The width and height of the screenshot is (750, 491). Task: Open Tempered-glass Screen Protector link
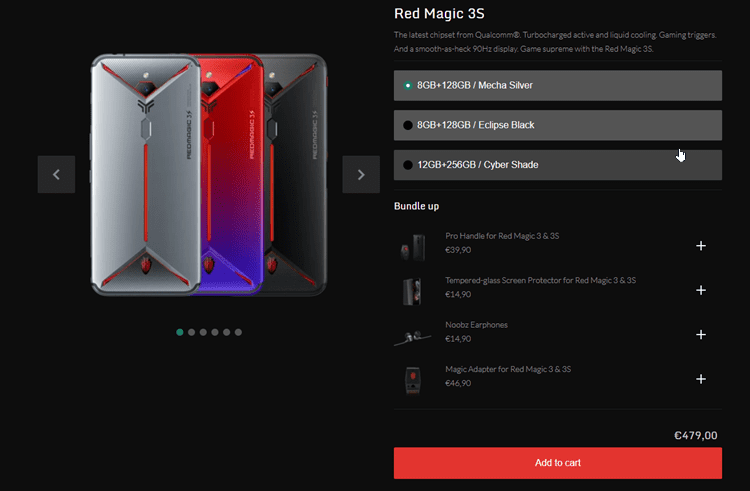[x=540, y=280]
